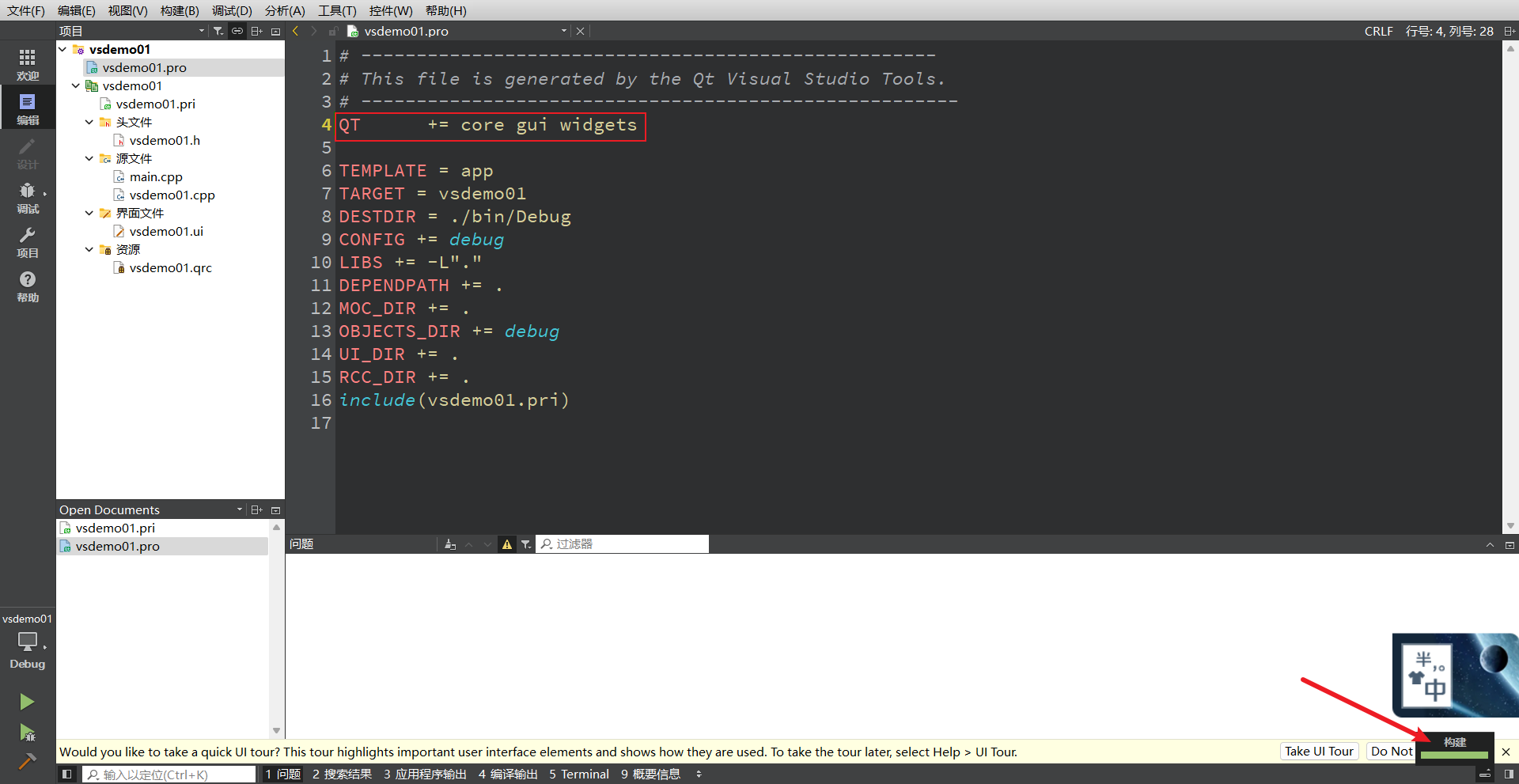Collapse the vsdemo01 subproject node

[76, 85]
